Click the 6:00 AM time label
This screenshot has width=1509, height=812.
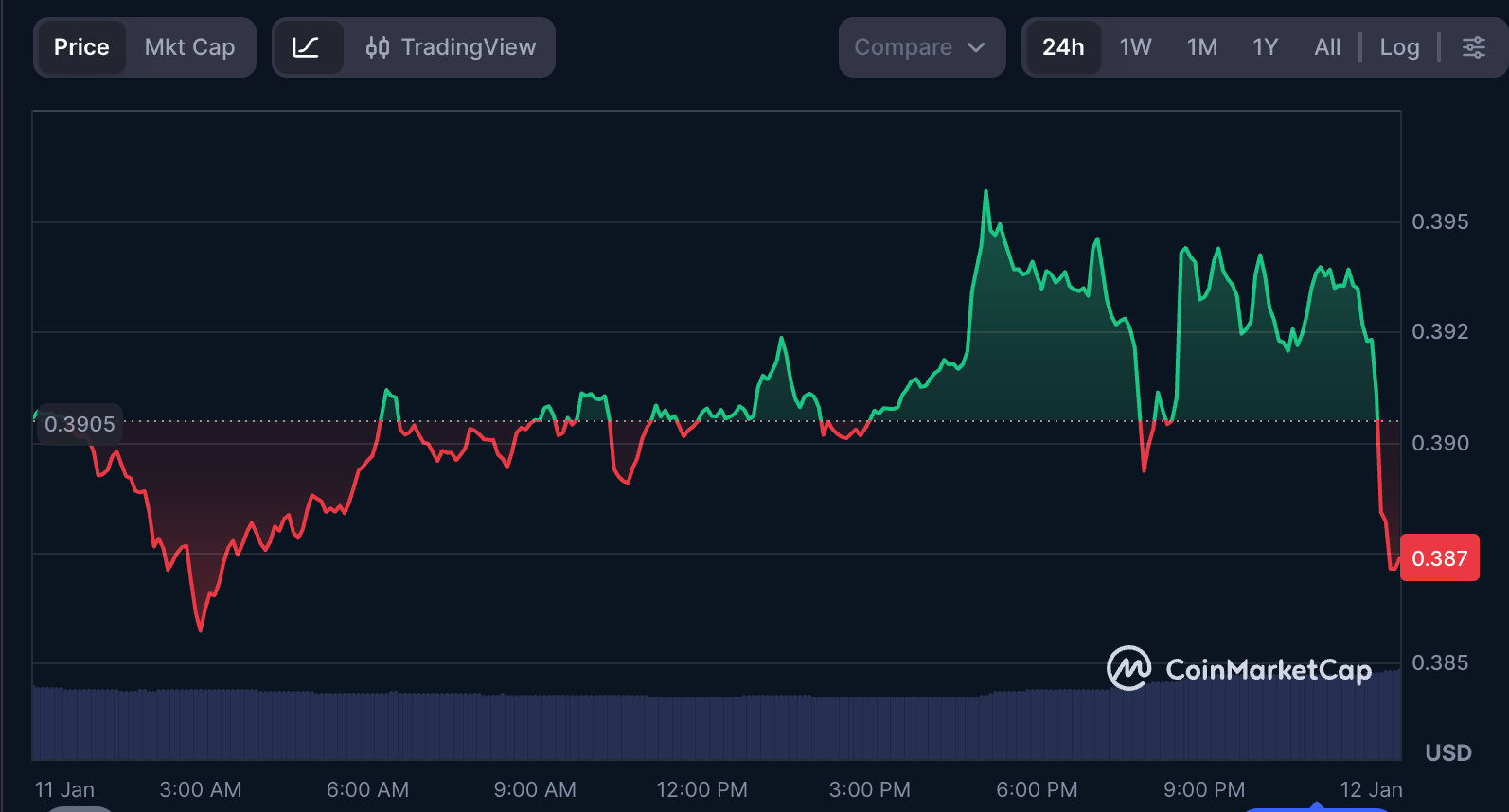coord(367,789)
